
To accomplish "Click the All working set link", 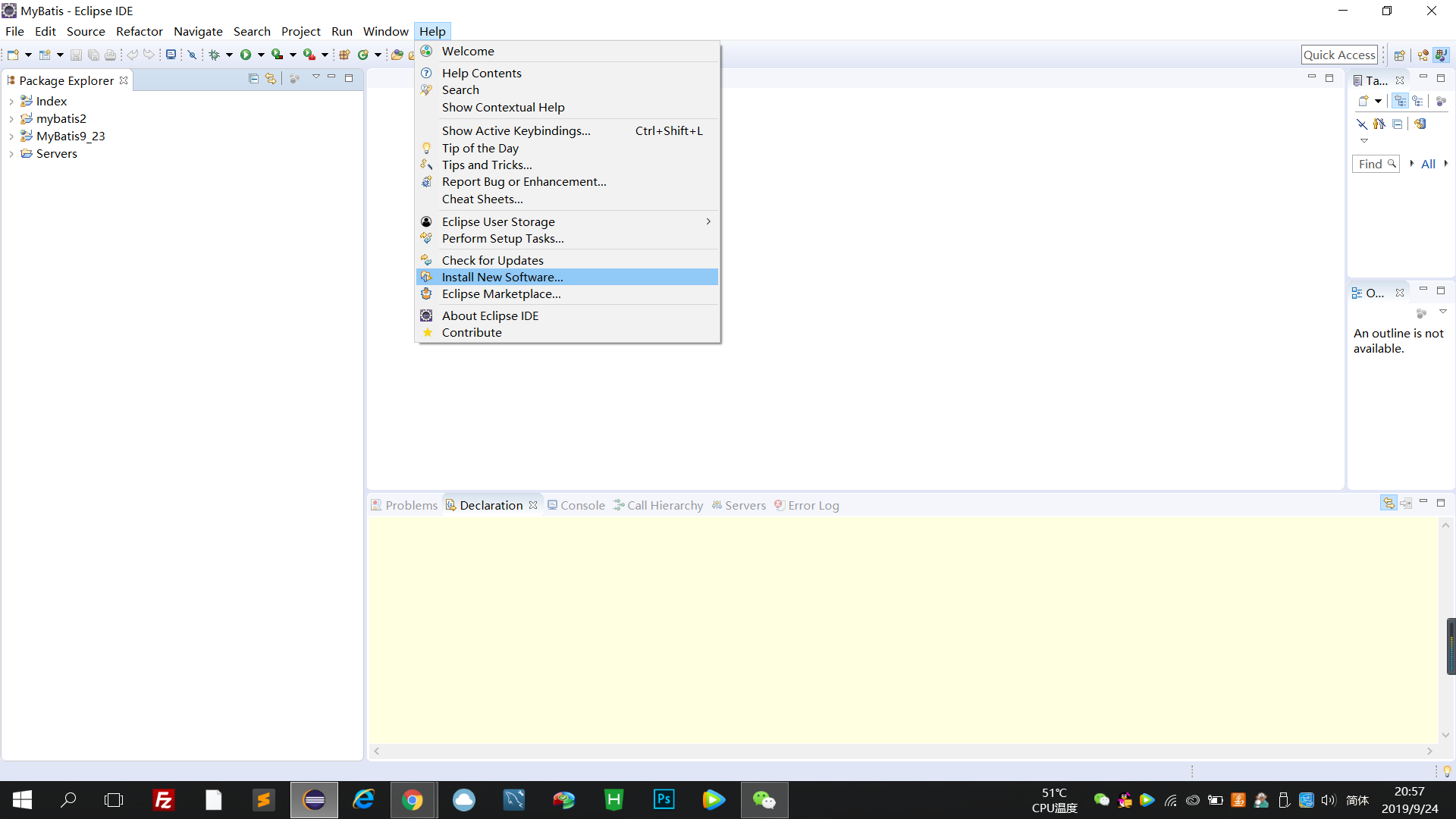I will [1428, 165].
